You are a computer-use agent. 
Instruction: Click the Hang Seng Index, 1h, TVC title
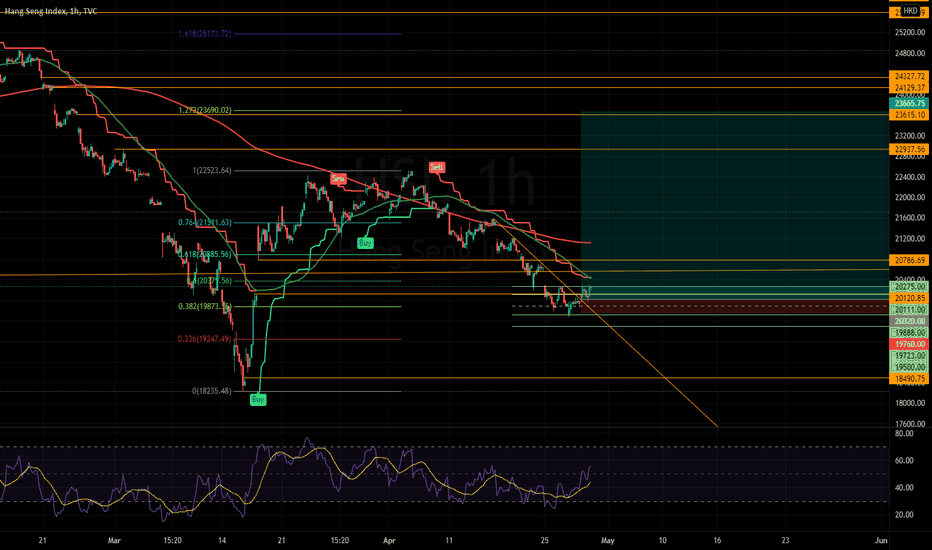[51, 11]
